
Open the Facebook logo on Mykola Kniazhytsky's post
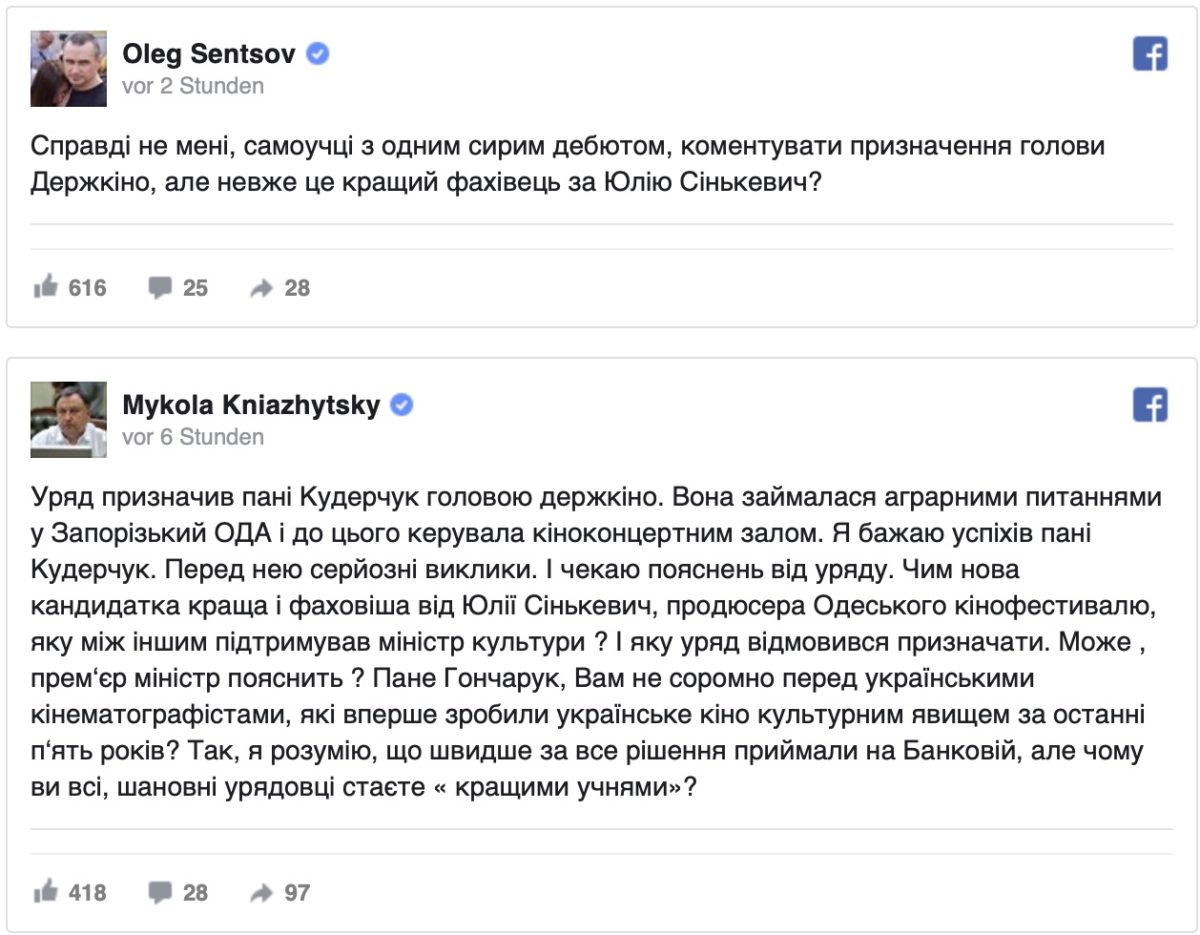(x=1150, y=405)
